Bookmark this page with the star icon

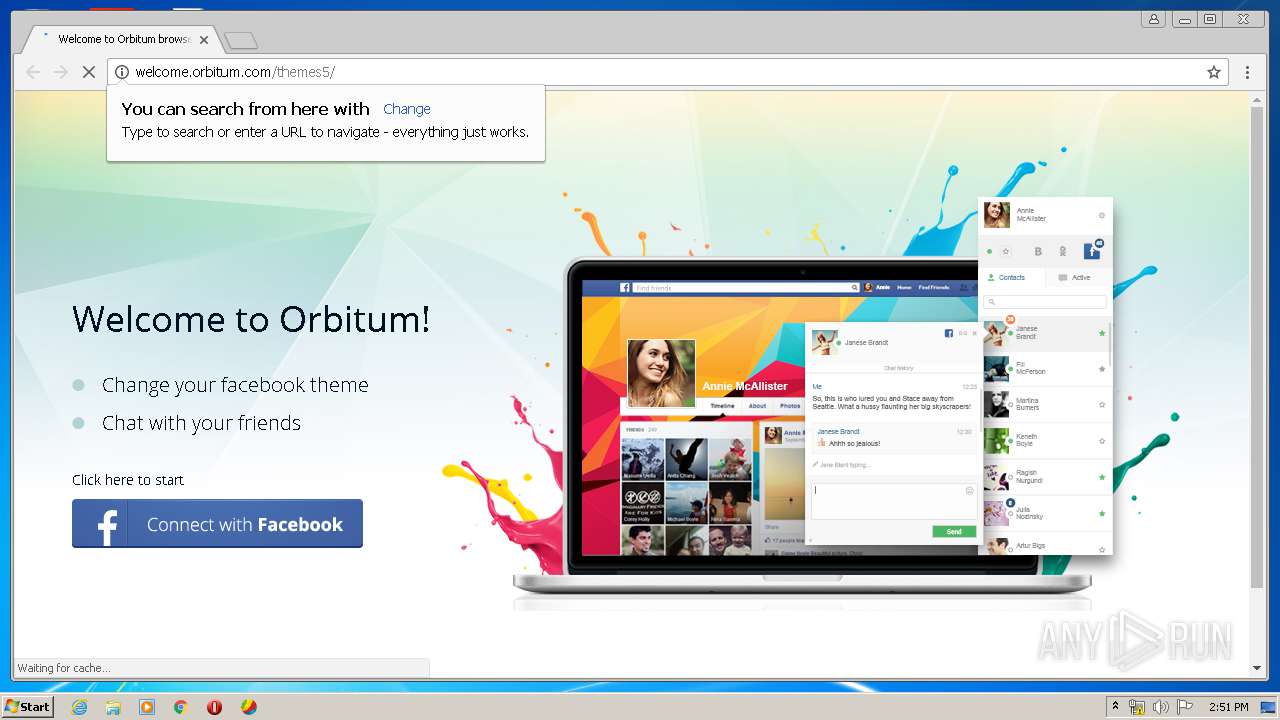pyautogui.click(x=1214, y=72)
